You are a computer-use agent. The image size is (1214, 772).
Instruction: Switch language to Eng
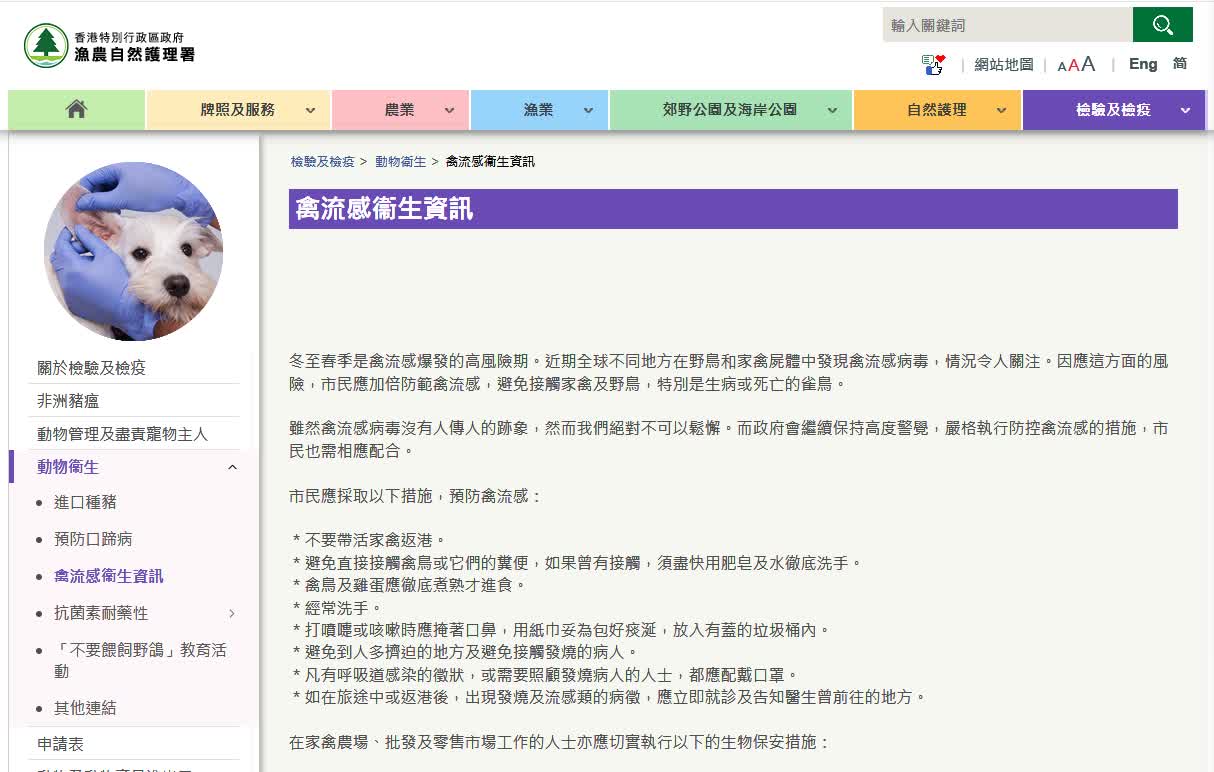point(1142,64)
